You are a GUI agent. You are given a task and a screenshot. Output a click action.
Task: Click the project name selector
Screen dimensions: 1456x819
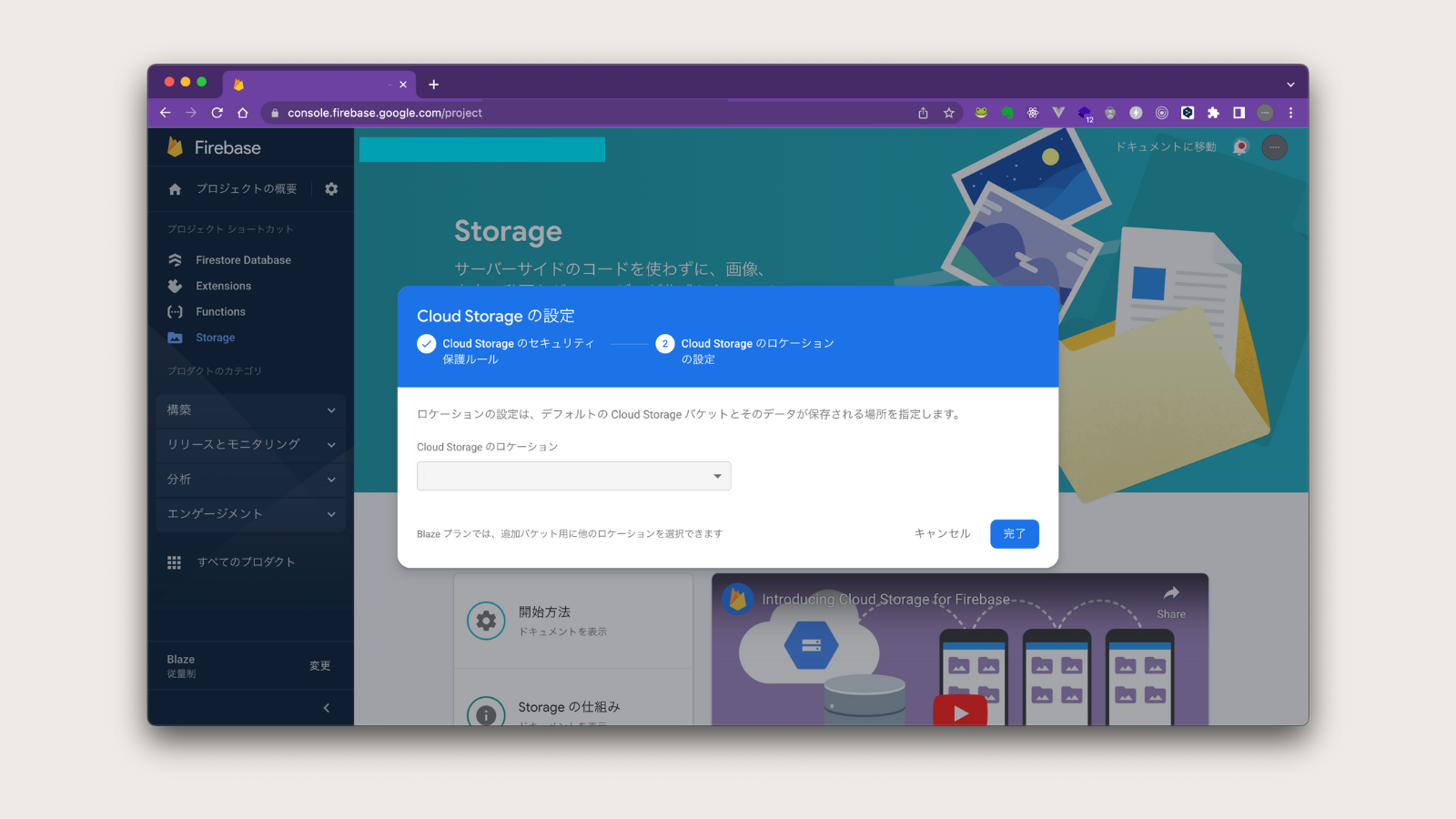pos(482,149)
